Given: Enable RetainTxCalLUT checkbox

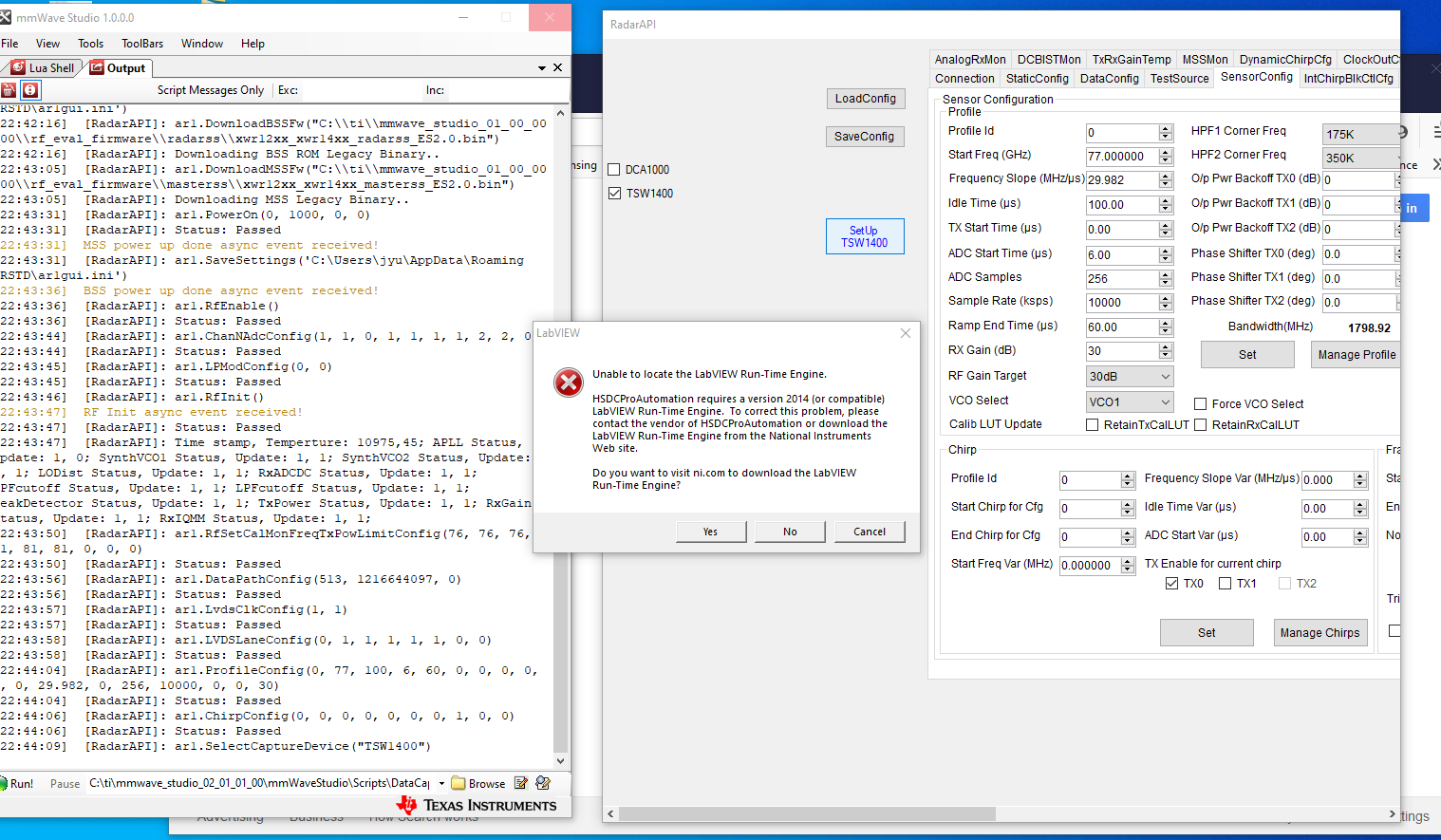Looking at the screenshot, I should 1093,425.
